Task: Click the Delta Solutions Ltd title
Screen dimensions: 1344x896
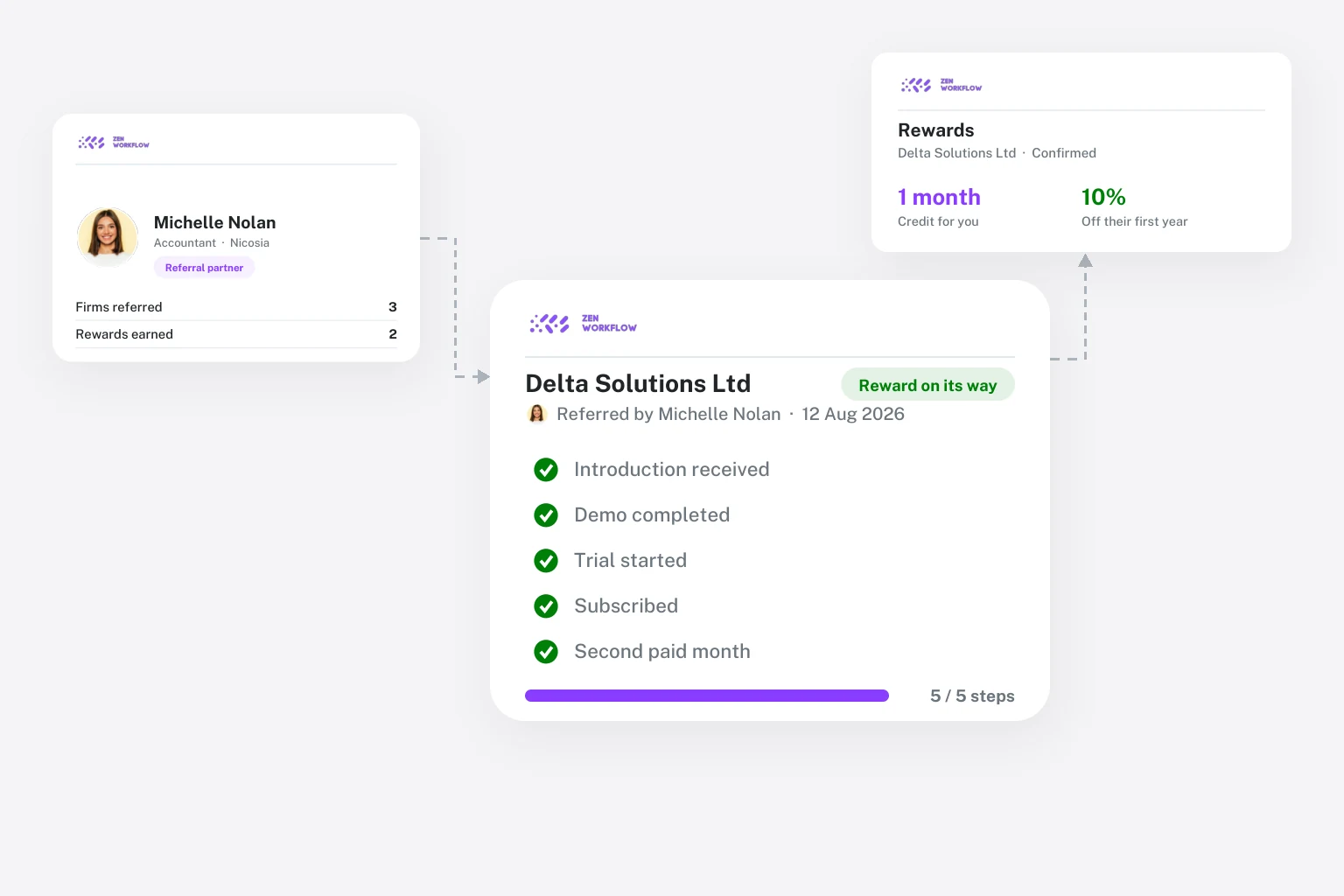Action: pyautogui.click(x=638, y=383)
